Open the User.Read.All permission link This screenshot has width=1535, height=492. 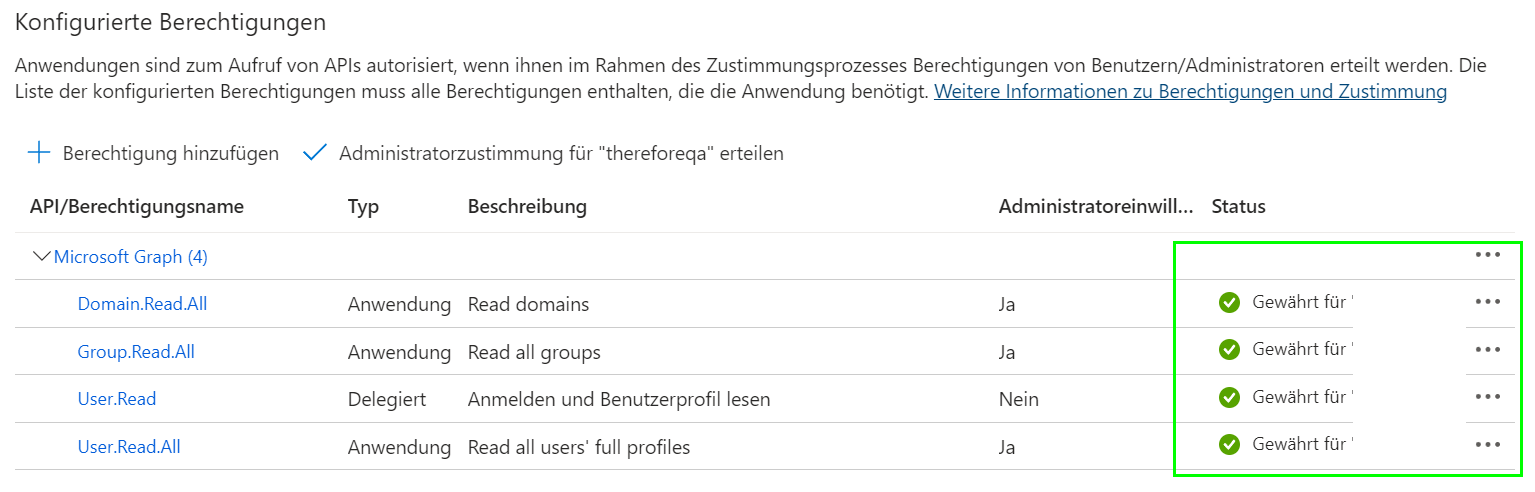click(x=129, y=447)
